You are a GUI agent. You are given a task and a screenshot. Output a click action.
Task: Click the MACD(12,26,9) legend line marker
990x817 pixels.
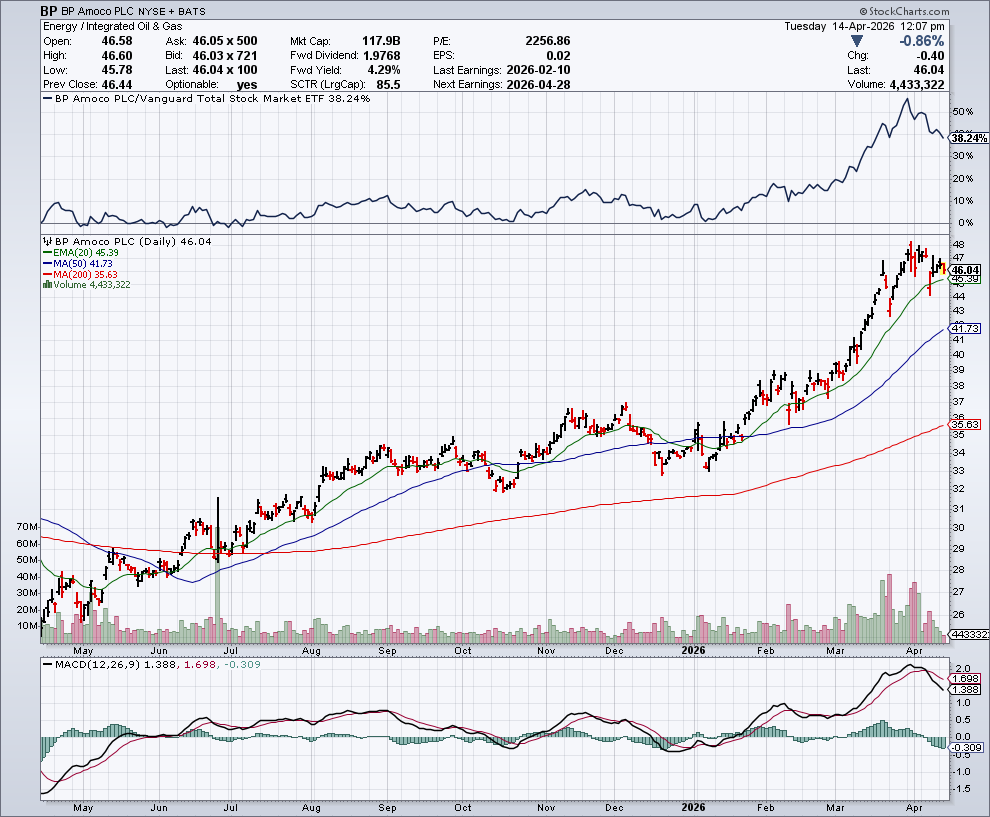coord(46,664)
